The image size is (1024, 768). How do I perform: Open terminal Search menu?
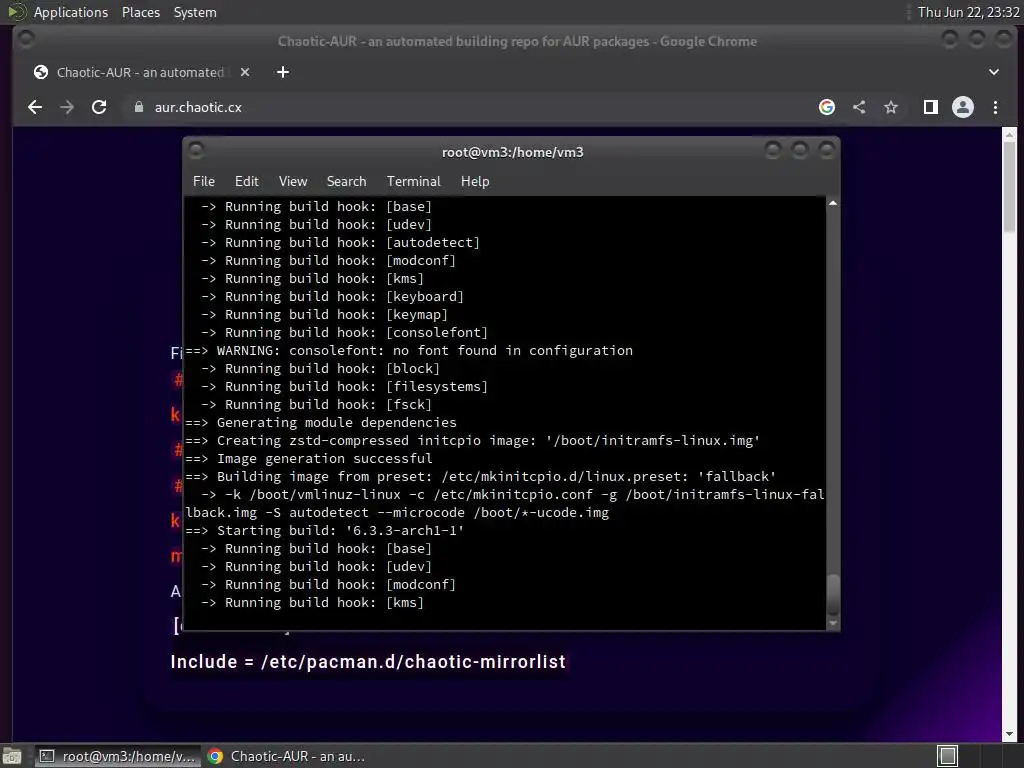point(346,181)
